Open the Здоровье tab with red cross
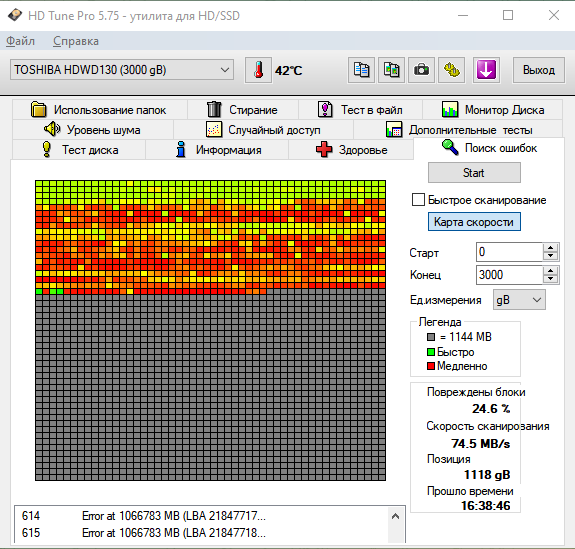Image resolution: width=575 pixels, height=549 pixels. (x=351, y=150)
